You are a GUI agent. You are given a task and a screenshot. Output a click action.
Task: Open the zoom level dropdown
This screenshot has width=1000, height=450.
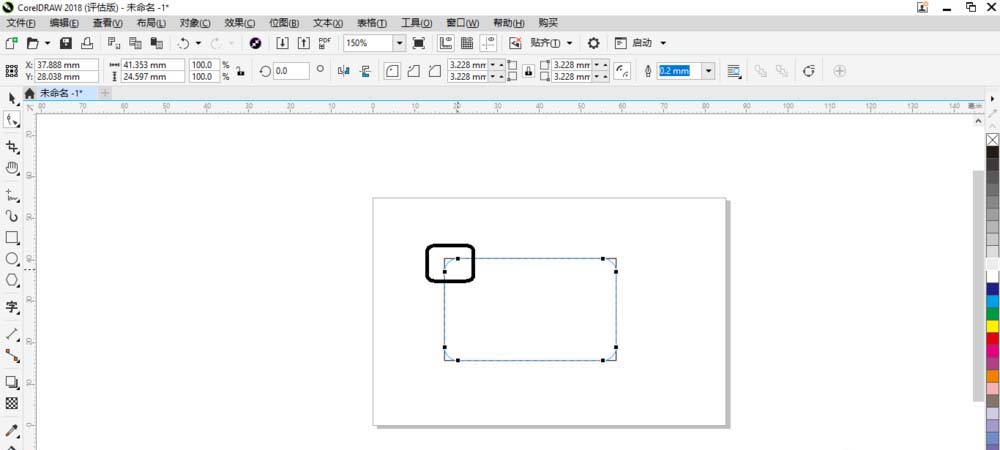399,43
